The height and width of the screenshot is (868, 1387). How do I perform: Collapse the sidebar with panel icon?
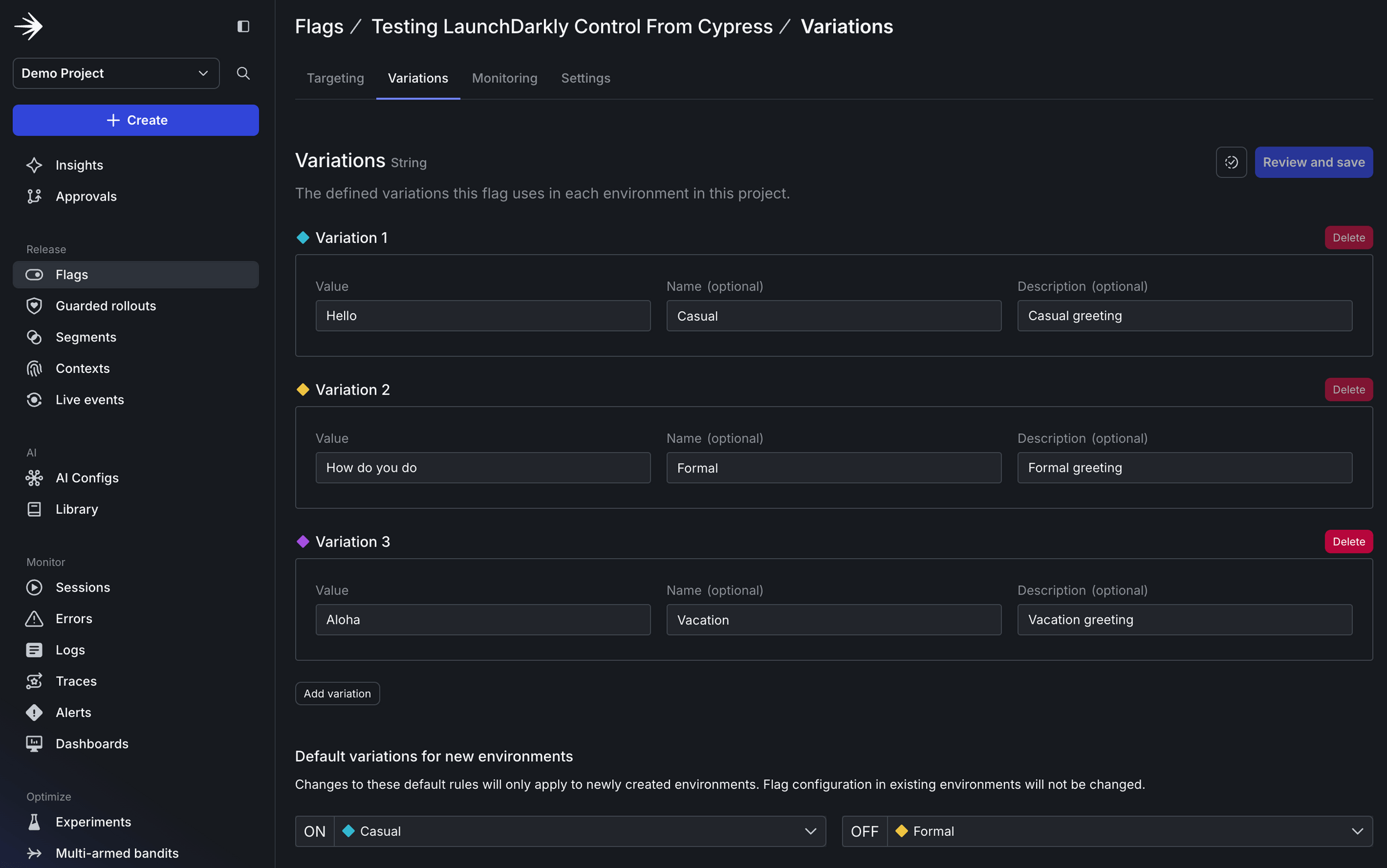pos(243,26)
